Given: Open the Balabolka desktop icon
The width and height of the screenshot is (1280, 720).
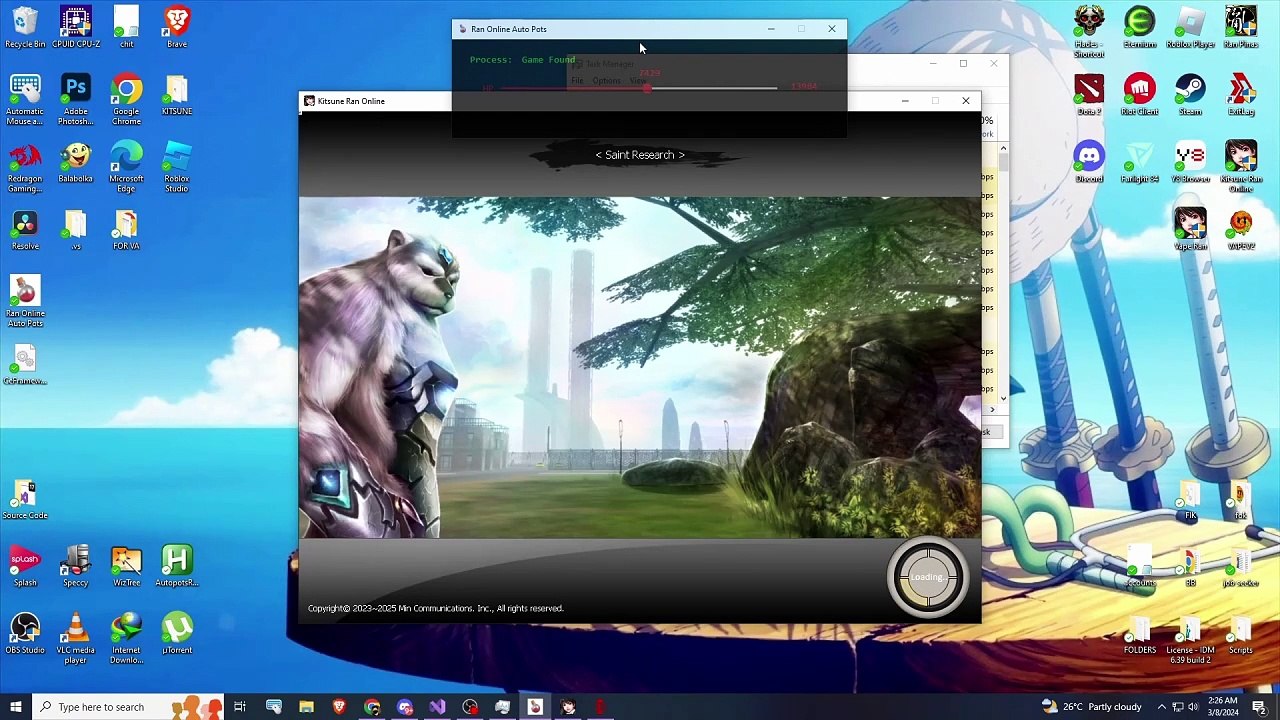Looking at the screenshot, I should tap(76, 163).
